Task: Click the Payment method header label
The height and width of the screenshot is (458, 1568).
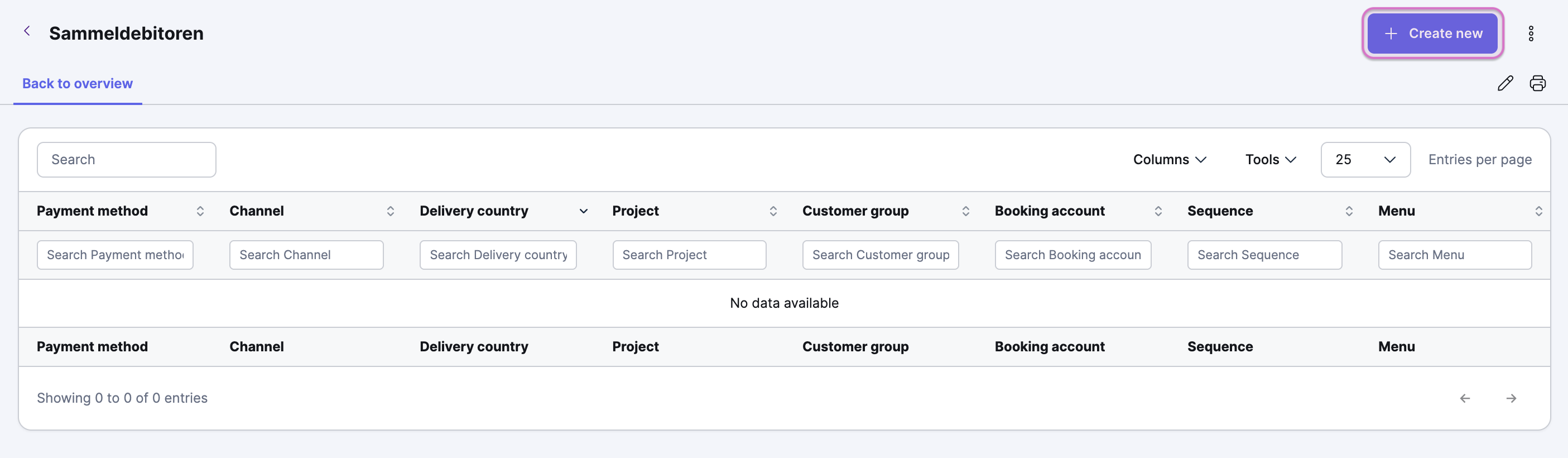Action: 92,211
